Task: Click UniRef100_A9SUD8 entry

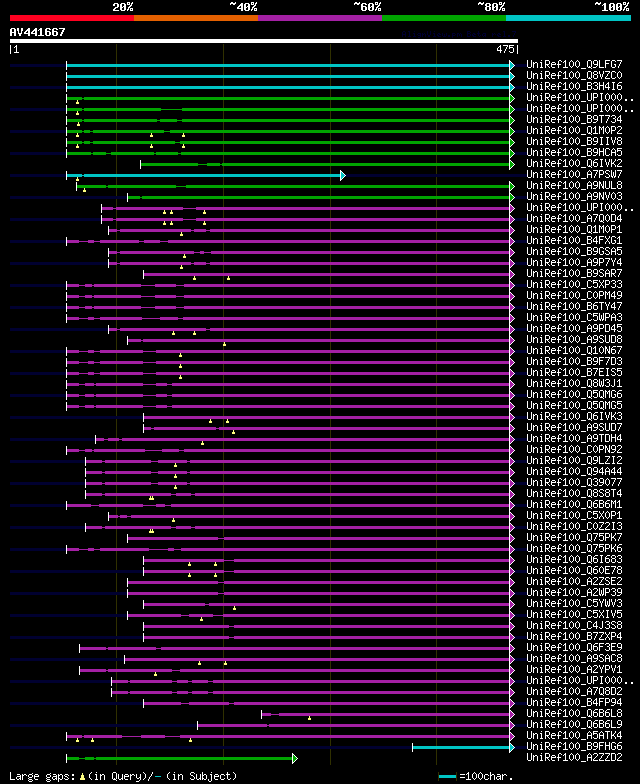Action: click(574, 340)
